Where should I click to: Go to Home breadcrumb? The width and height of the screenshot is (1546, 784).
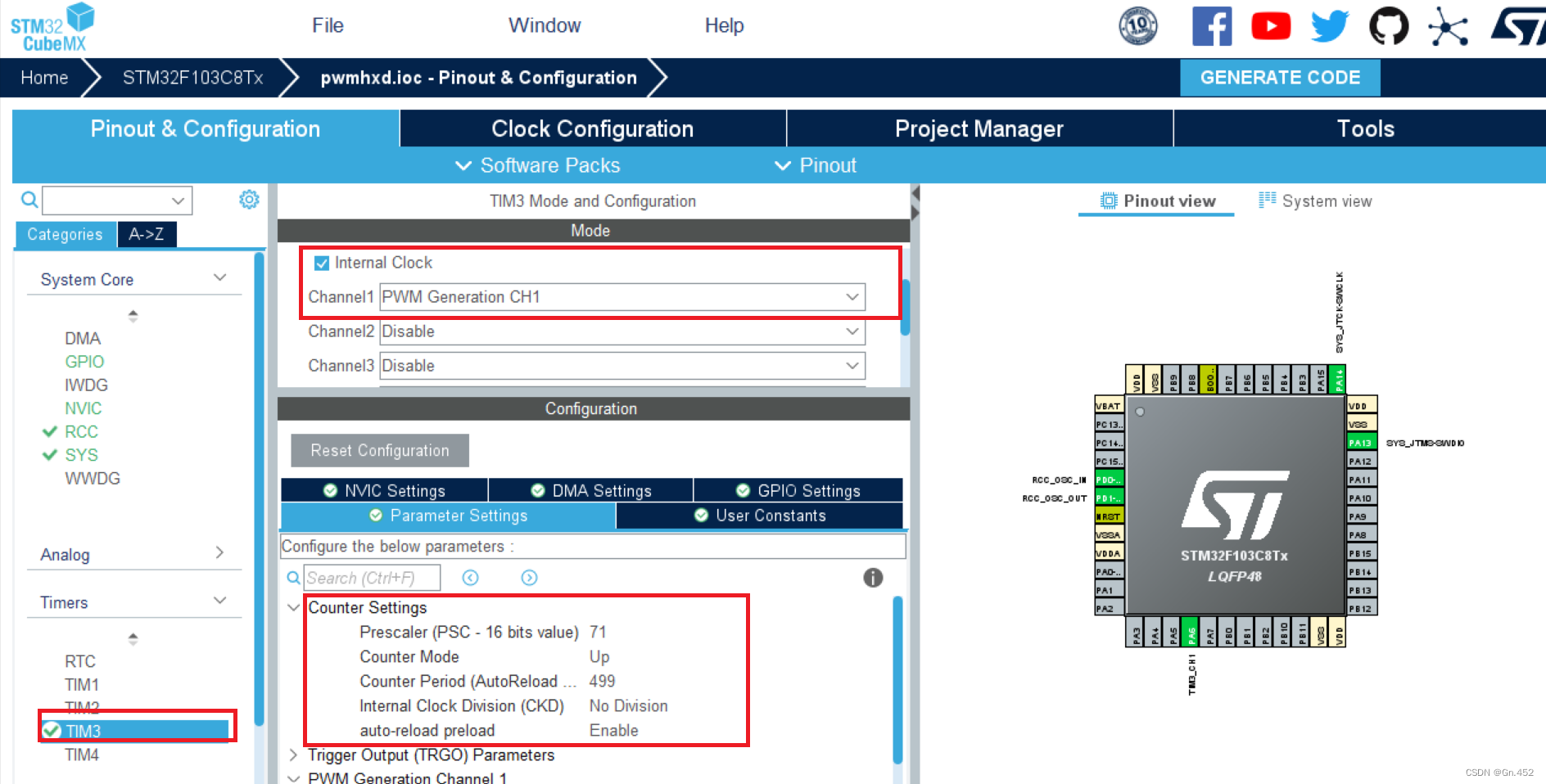(x=44, y=78)
